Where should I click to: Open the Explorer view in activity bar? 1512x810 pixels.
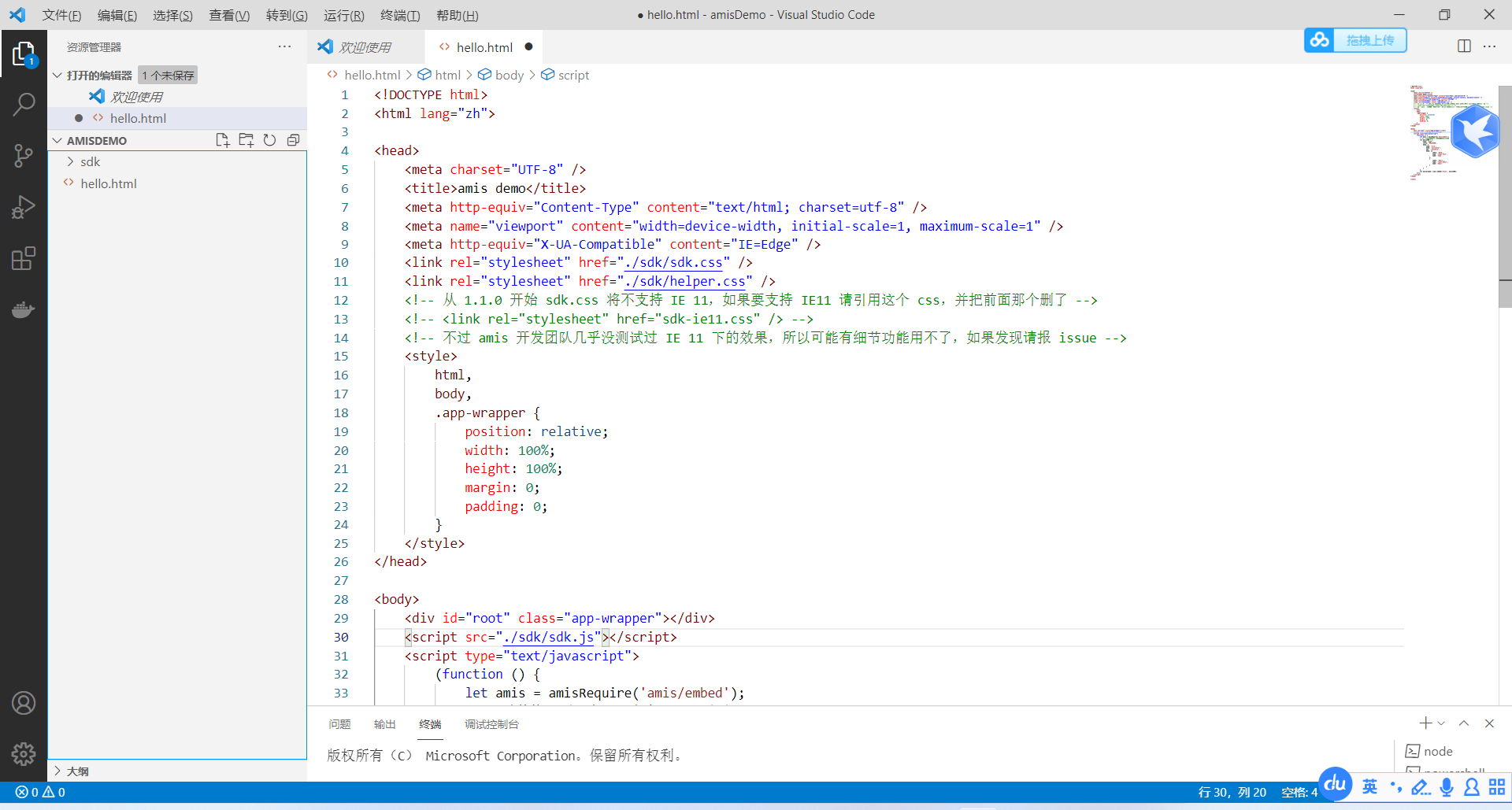(24, 54)
